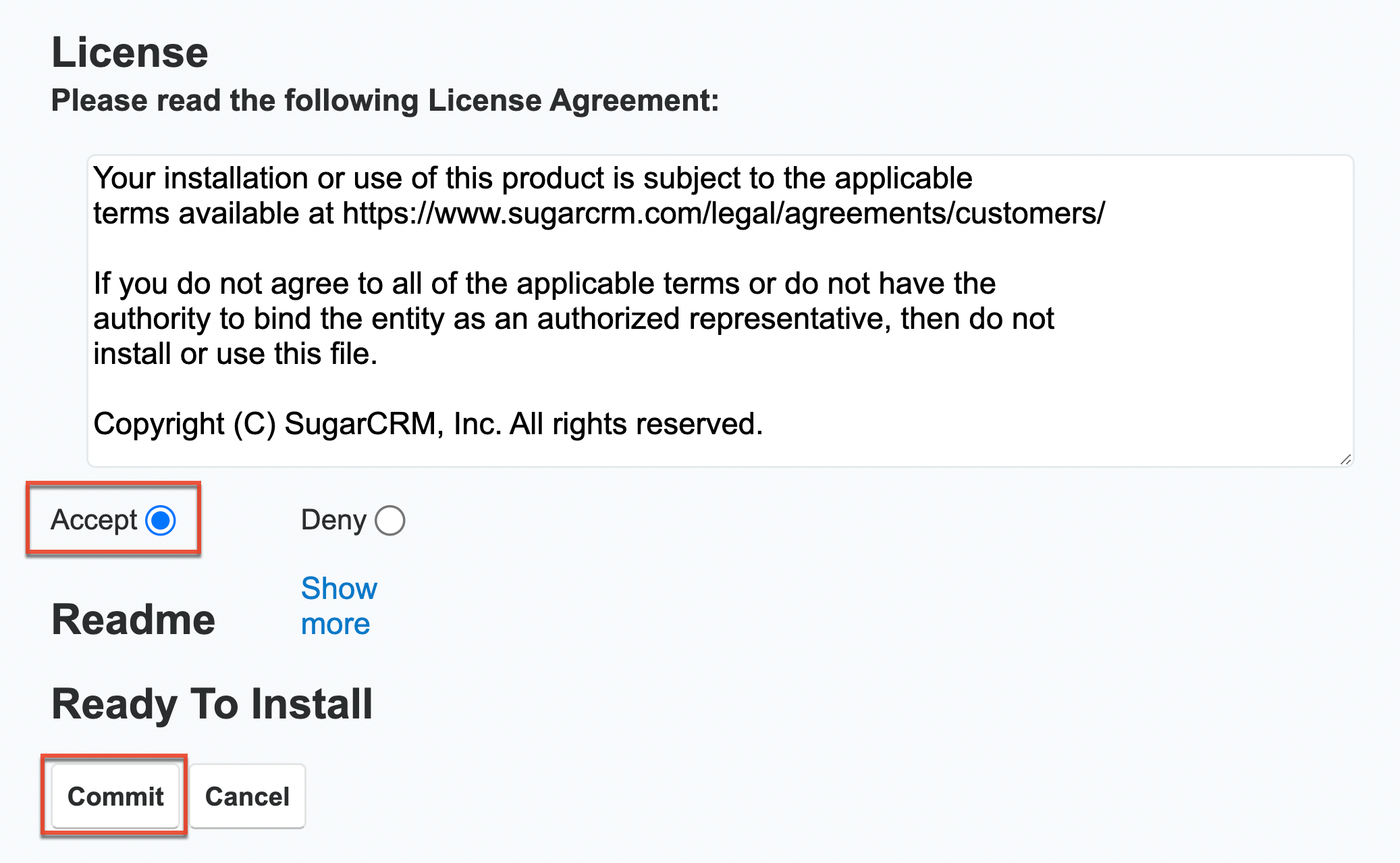Expand the Readme section via Show more
The image size is (1400, 863).
click(x=338, y=605)
